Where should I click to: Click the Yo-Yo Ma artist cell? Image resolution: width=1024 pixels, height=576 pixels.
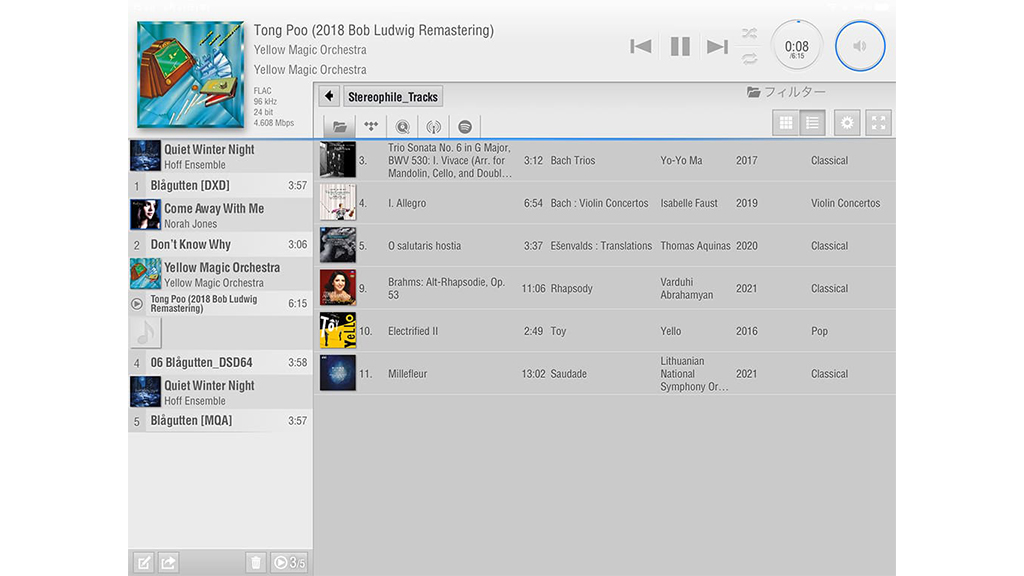click(681, 161)
